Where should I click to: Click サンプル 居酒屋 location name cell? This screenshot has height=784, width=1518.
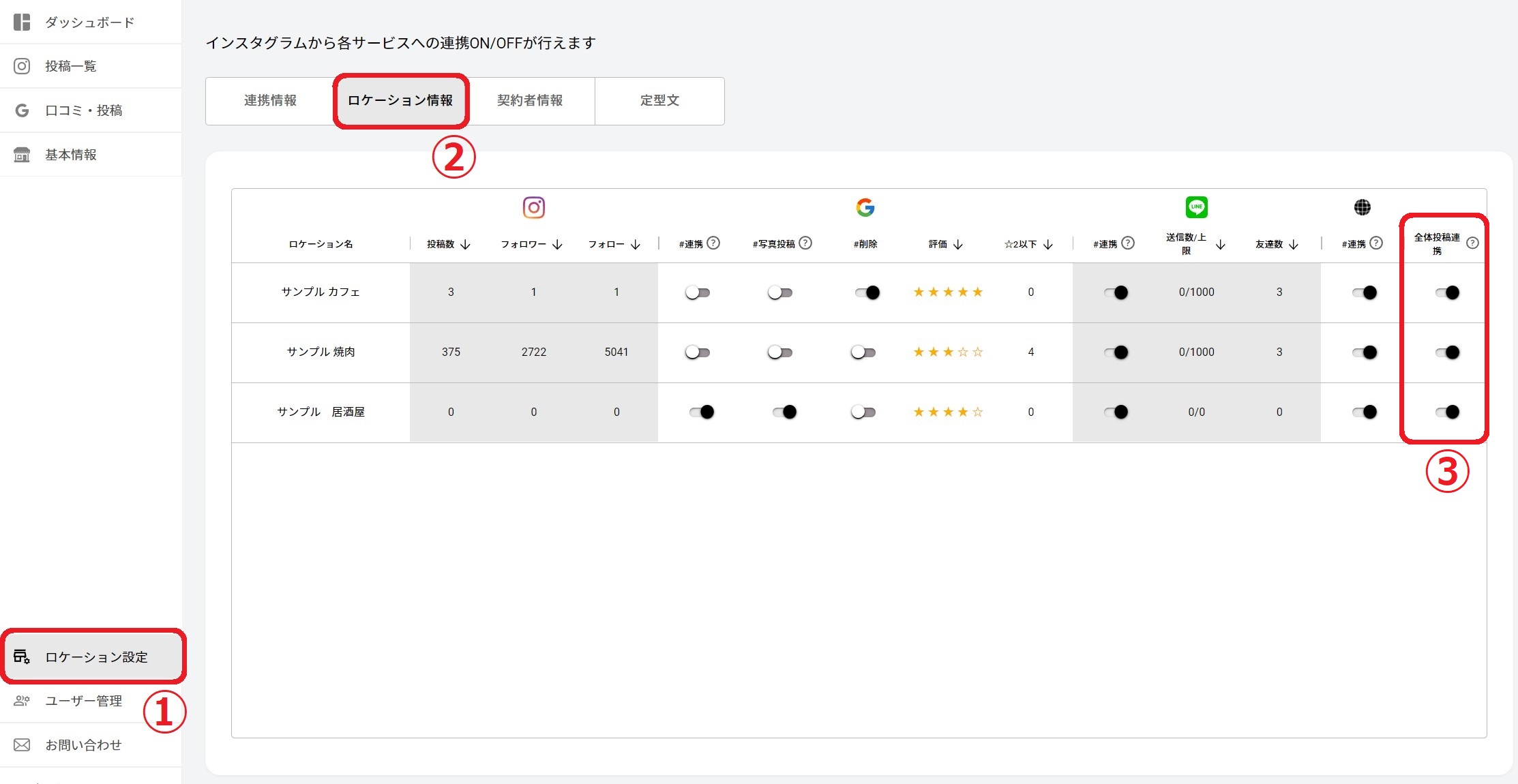click(321, 412)
